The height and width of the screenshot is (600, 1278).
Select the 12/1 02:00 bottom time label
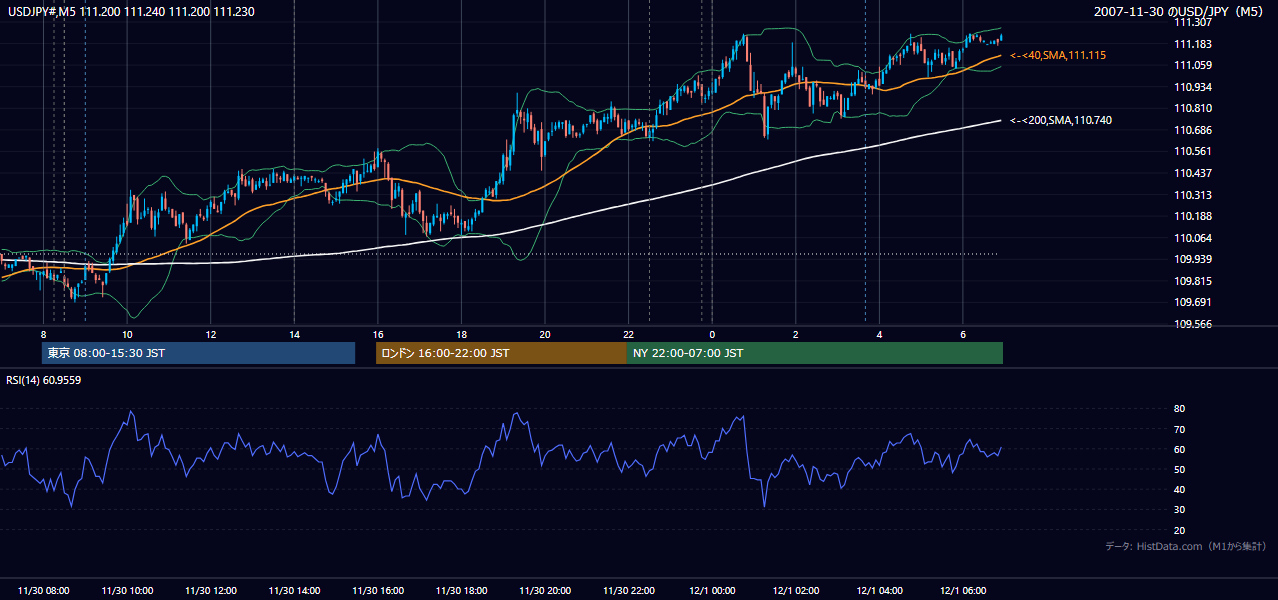click(796, 591)
